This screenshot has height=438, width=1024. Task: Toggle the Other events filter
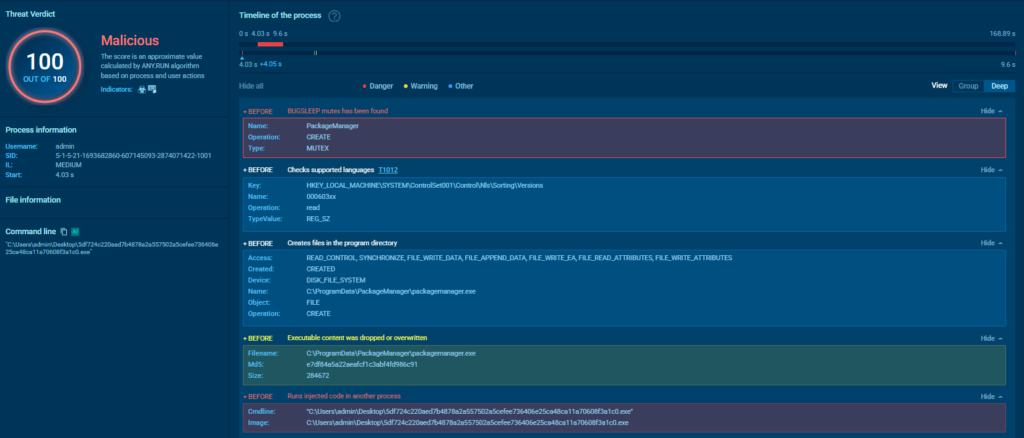462,86
